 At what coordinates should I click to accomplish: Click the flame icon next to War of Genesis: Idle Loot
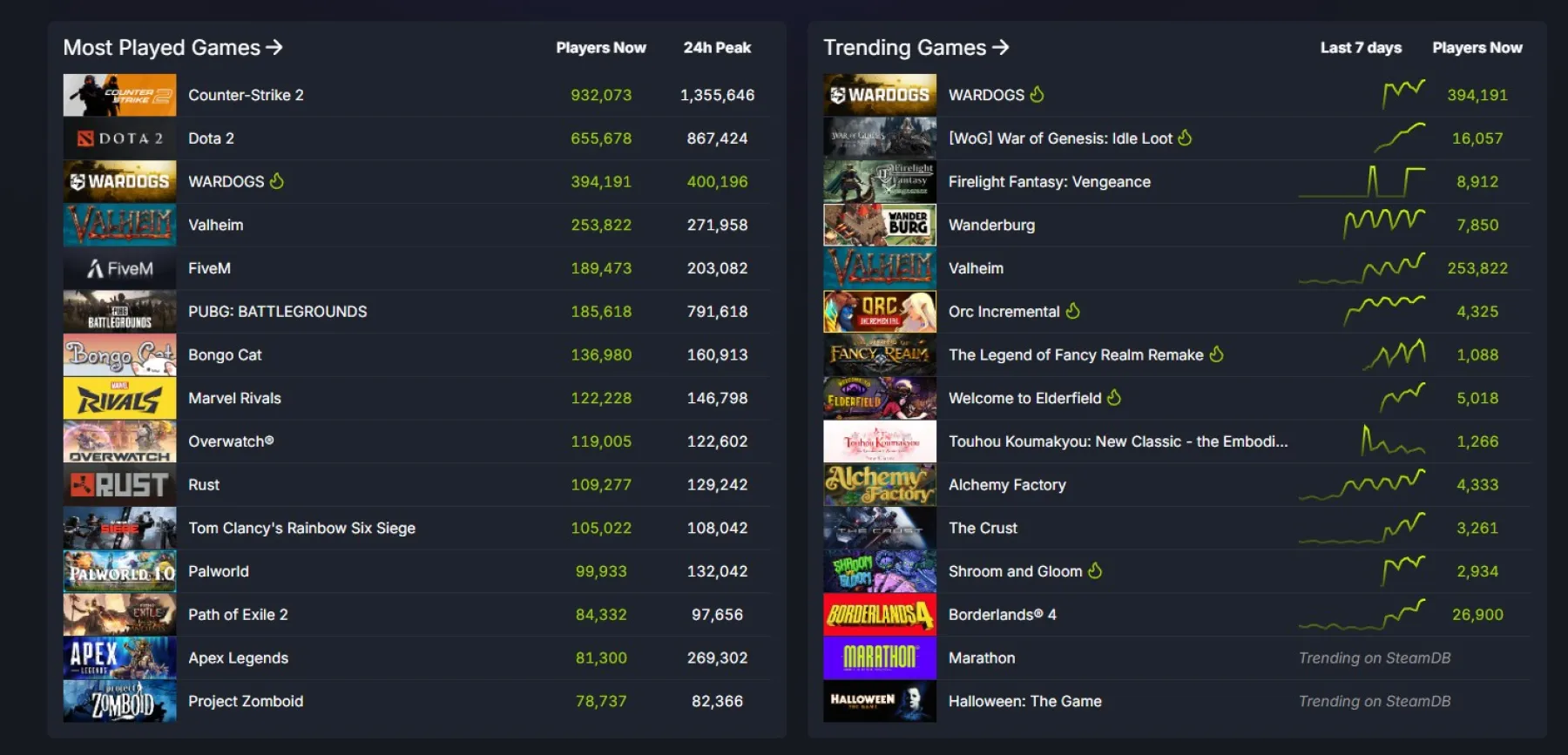point(1185,138)
